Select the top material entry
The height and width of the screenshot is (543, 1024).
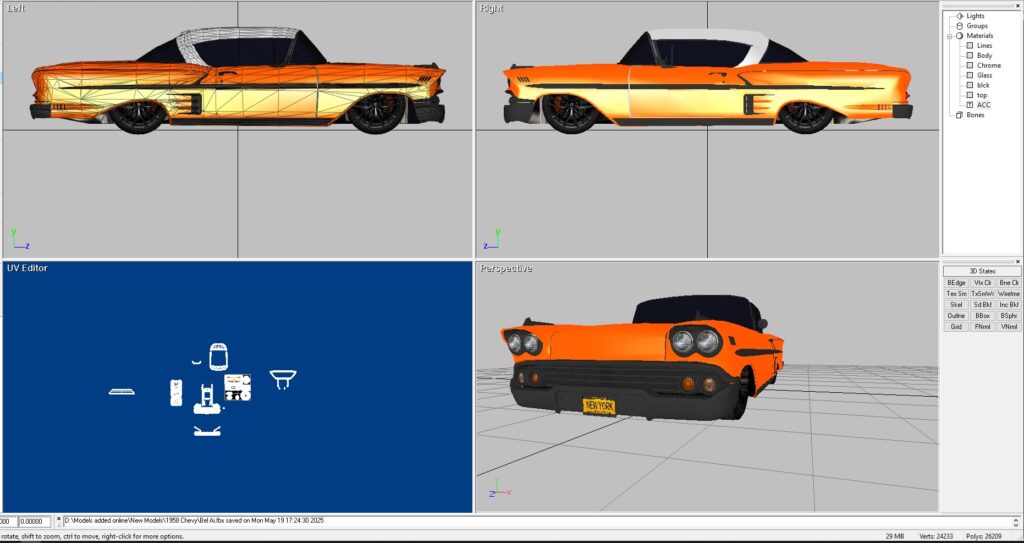pos(982,95)
